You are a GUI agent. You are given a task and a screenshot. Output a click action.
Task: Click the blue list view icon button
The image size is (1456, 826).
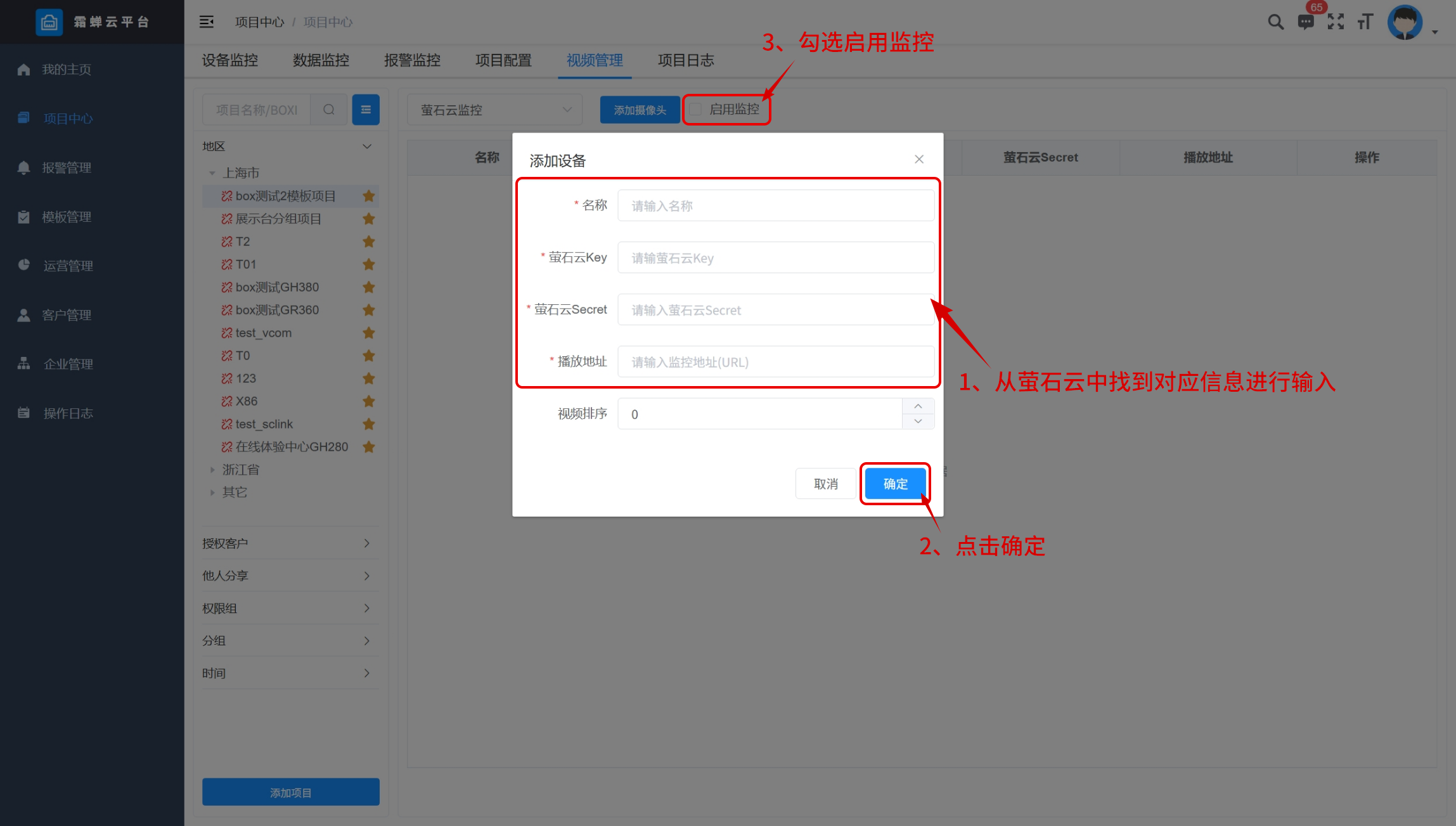366,110
